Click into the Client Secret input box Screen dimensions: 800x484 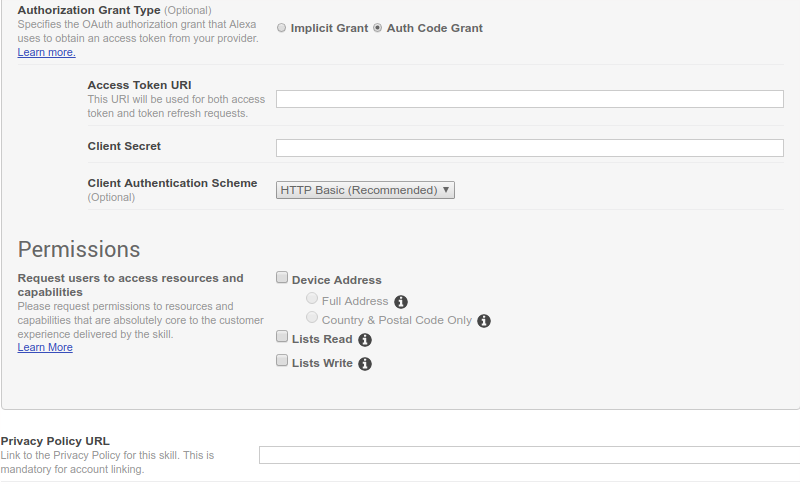coord(529,148)
